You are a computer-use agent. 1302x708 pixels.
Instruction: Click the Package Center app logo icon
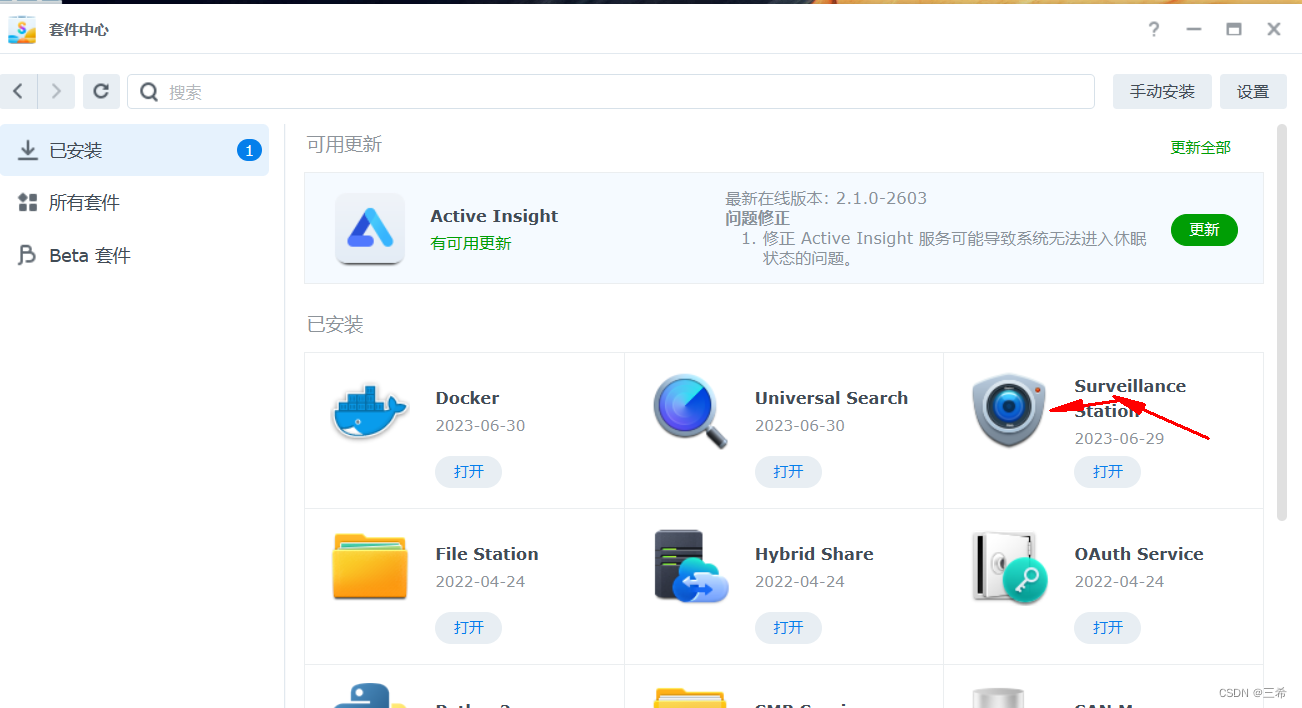click(22, 29)
